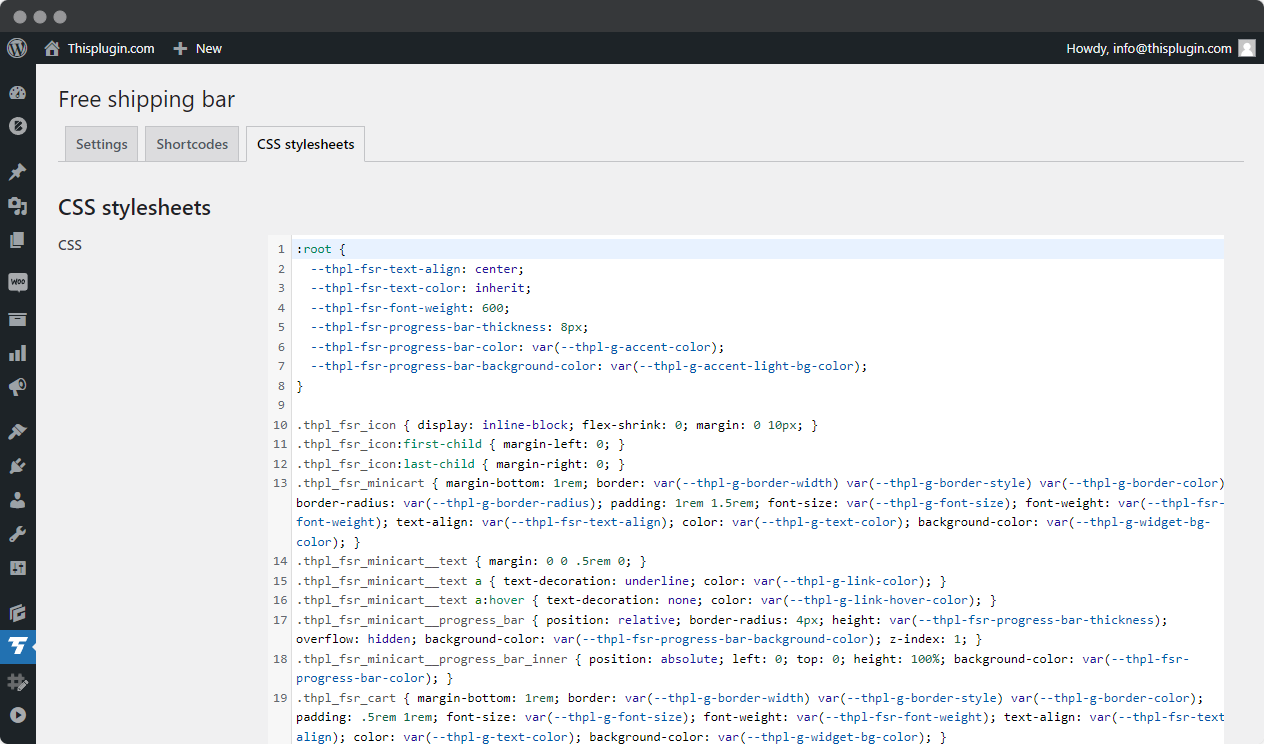Click New in the admin bar

209,48
